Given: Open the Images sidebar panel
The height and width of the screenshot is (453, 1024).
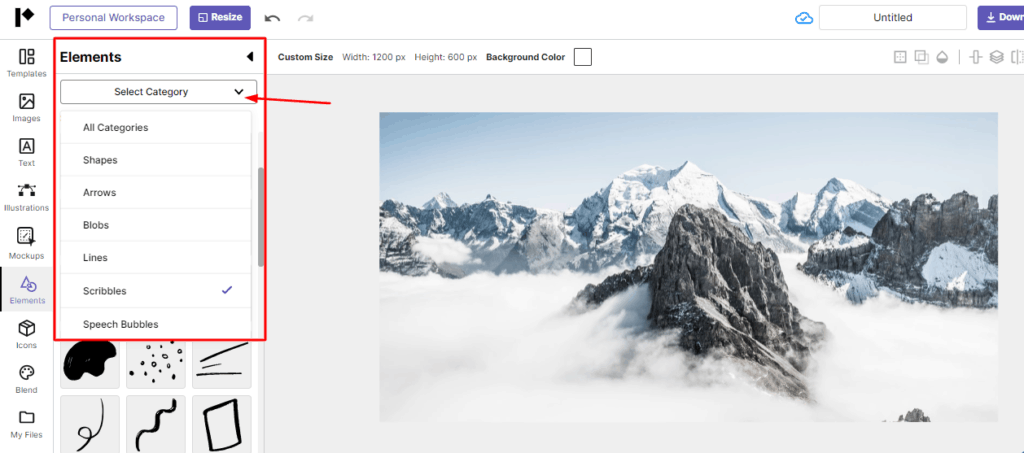Looking at the screenshot, I should (x=27, y=108).
